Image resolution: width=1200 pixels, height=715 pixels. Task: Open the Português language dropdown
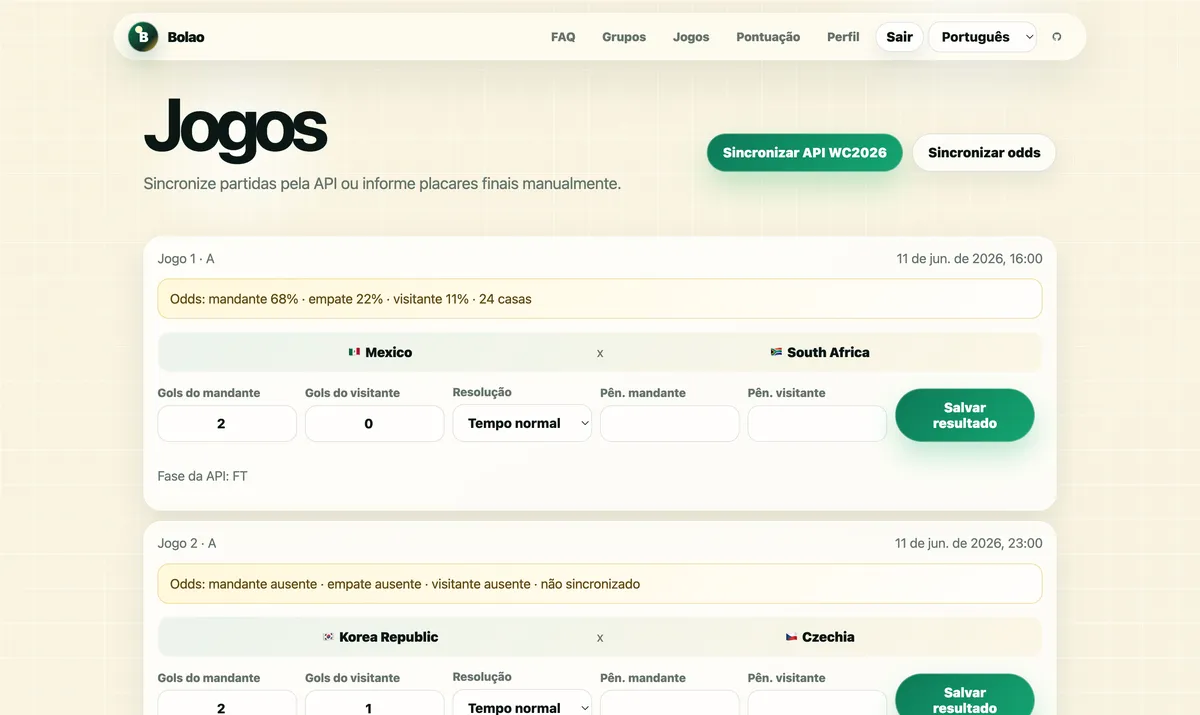coord(983,37)
